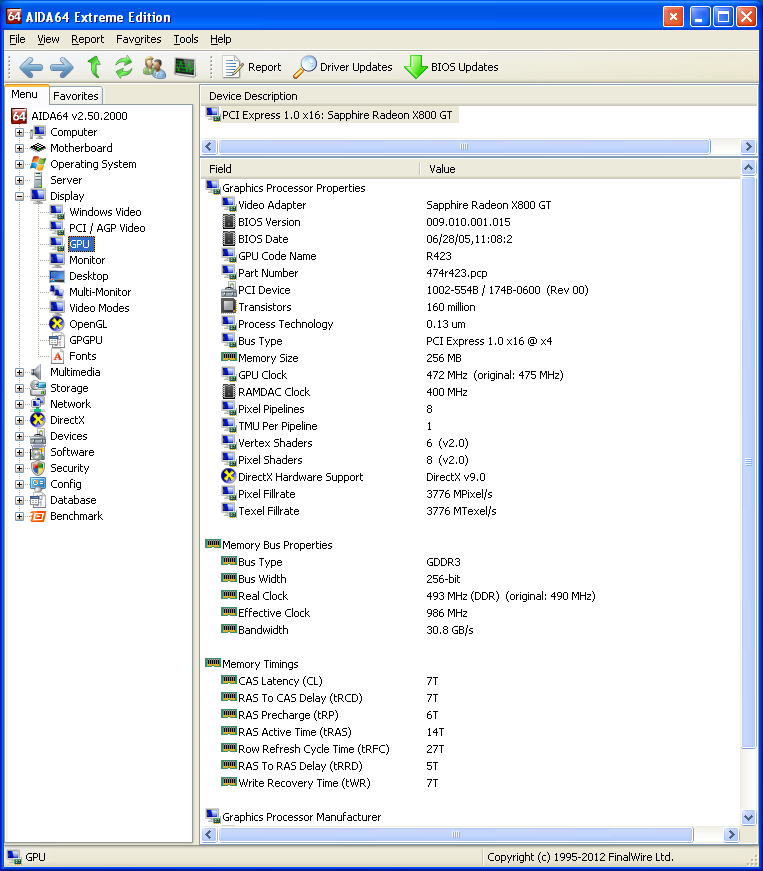Go forward with the blue right arrow
The height and width of the screenshot is (871, 763).
pyautogui.click(x=62, y=67)
